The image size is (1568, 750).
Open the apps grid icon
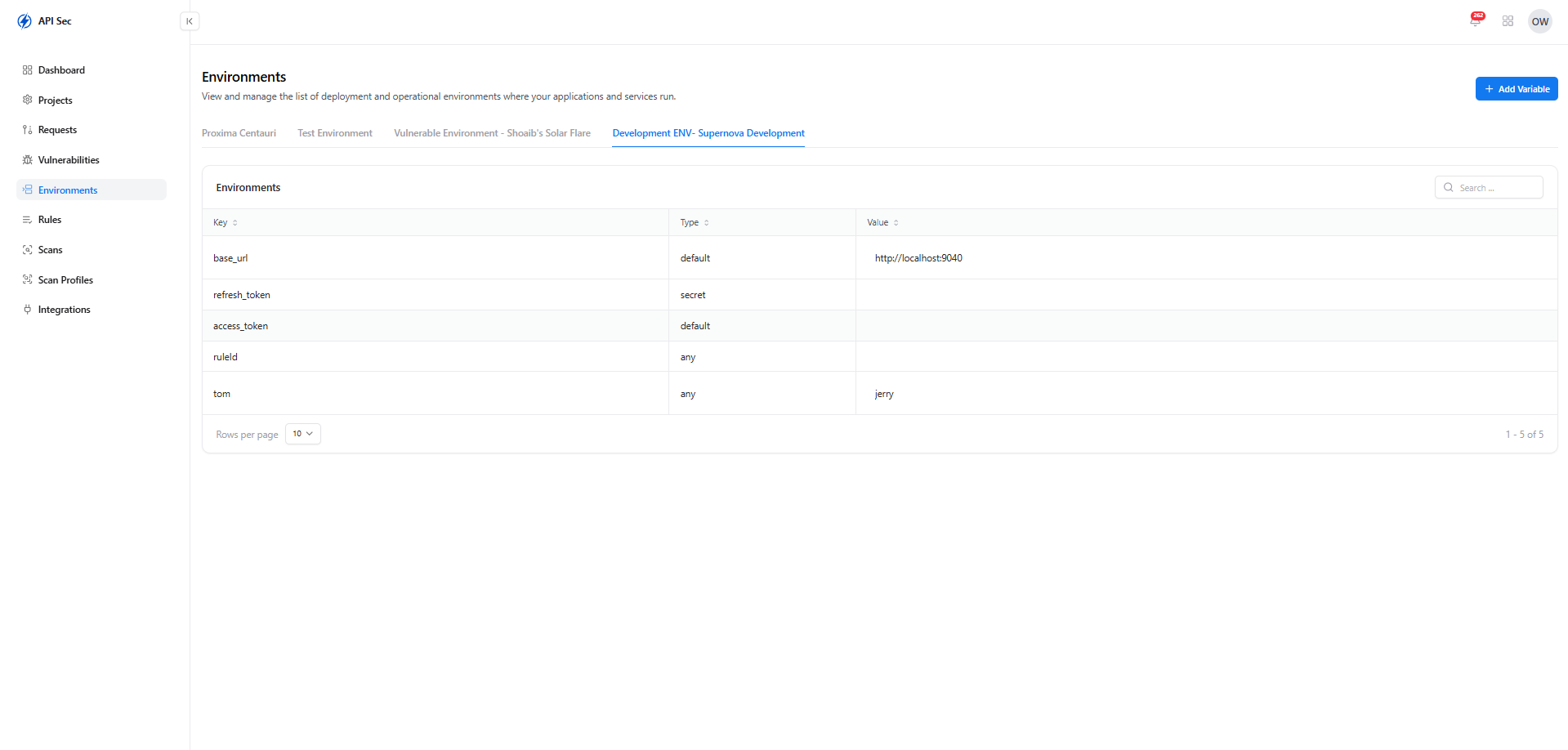1508,21
